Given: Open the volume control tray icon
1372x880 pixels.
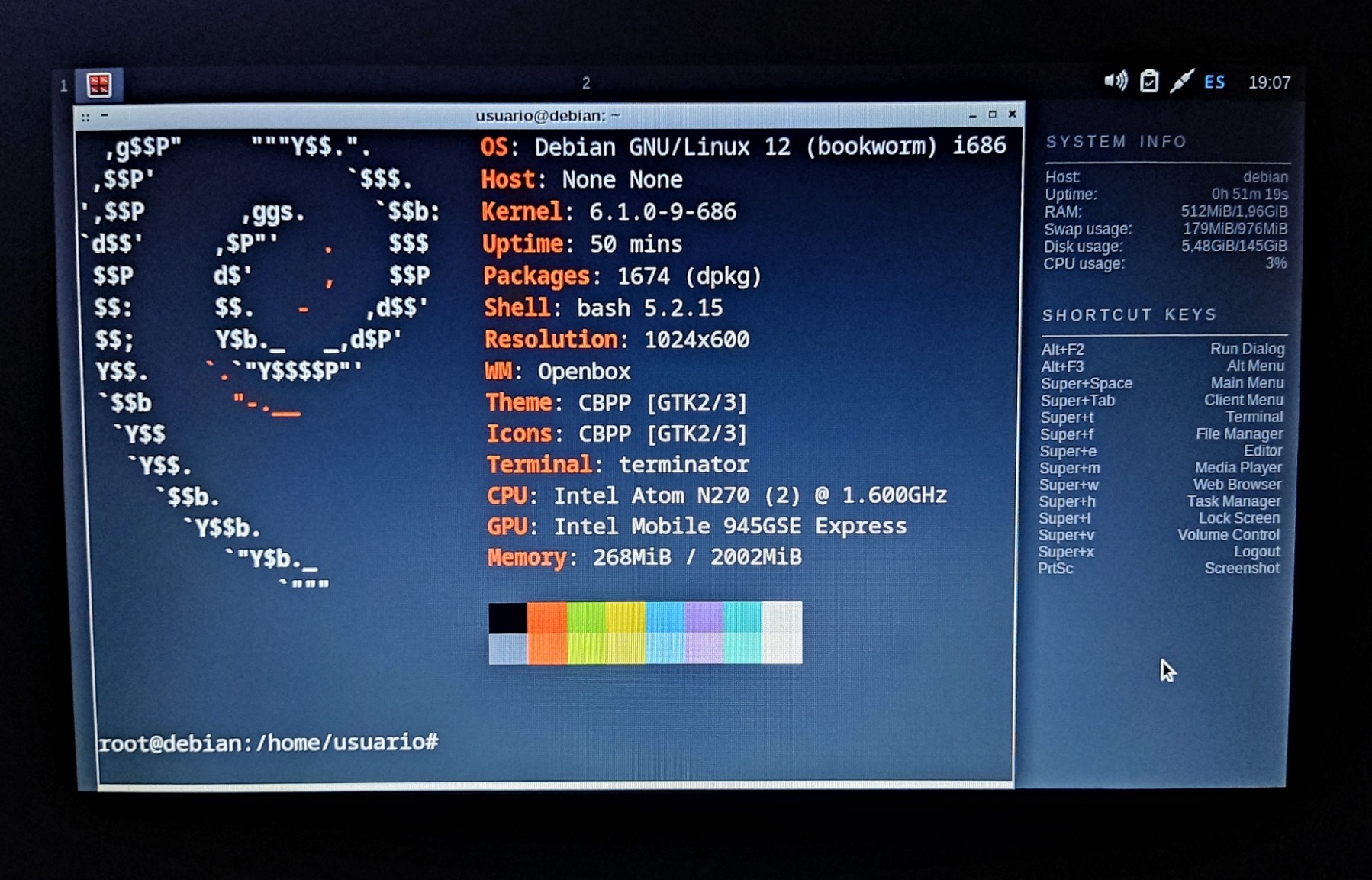Looking at the screenshot, I should 1116,80.
